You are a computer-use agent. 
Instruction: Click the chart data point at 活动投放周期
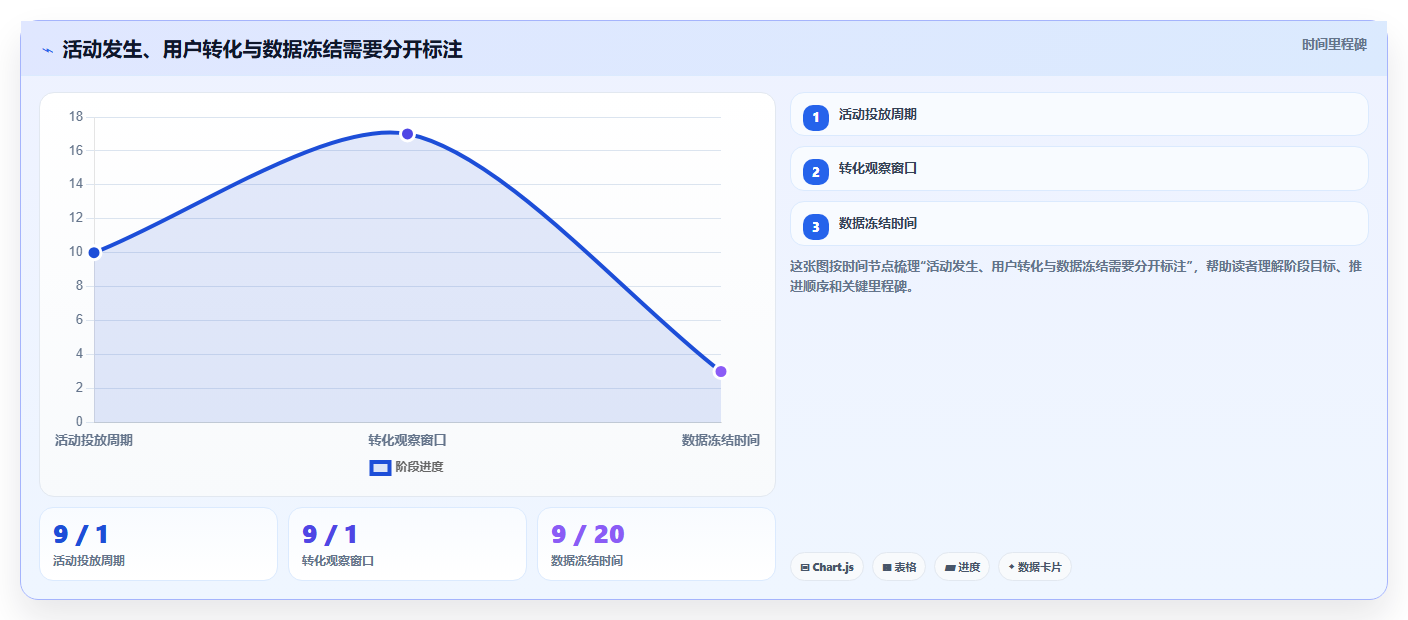point(94,253)
